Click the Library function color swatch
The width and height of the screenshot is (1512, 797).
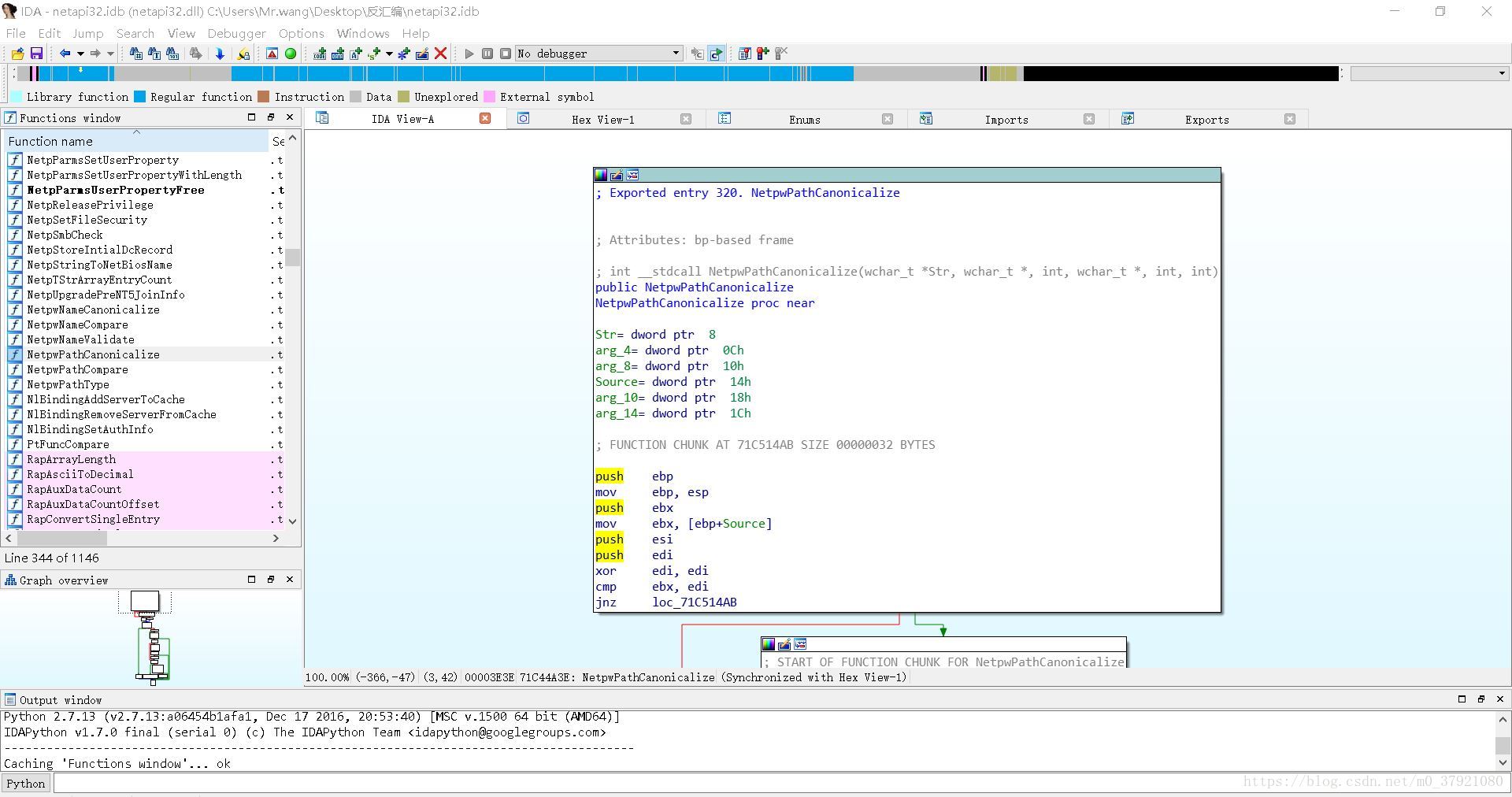(x=16, y=97)
